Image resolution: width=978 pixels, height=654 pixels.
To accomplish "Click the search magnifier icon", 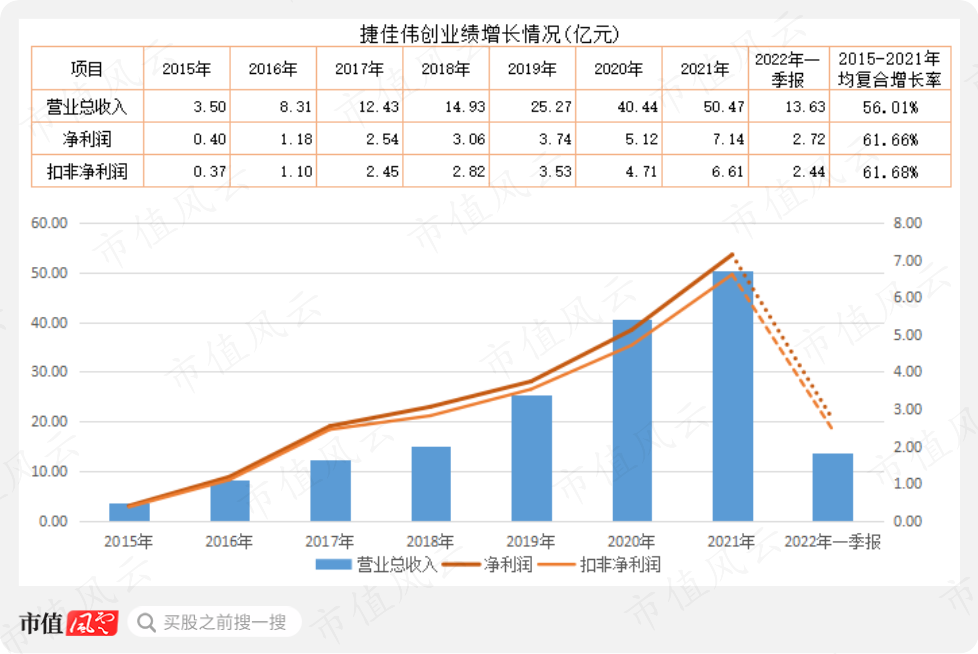I will (x=147, y=622).
